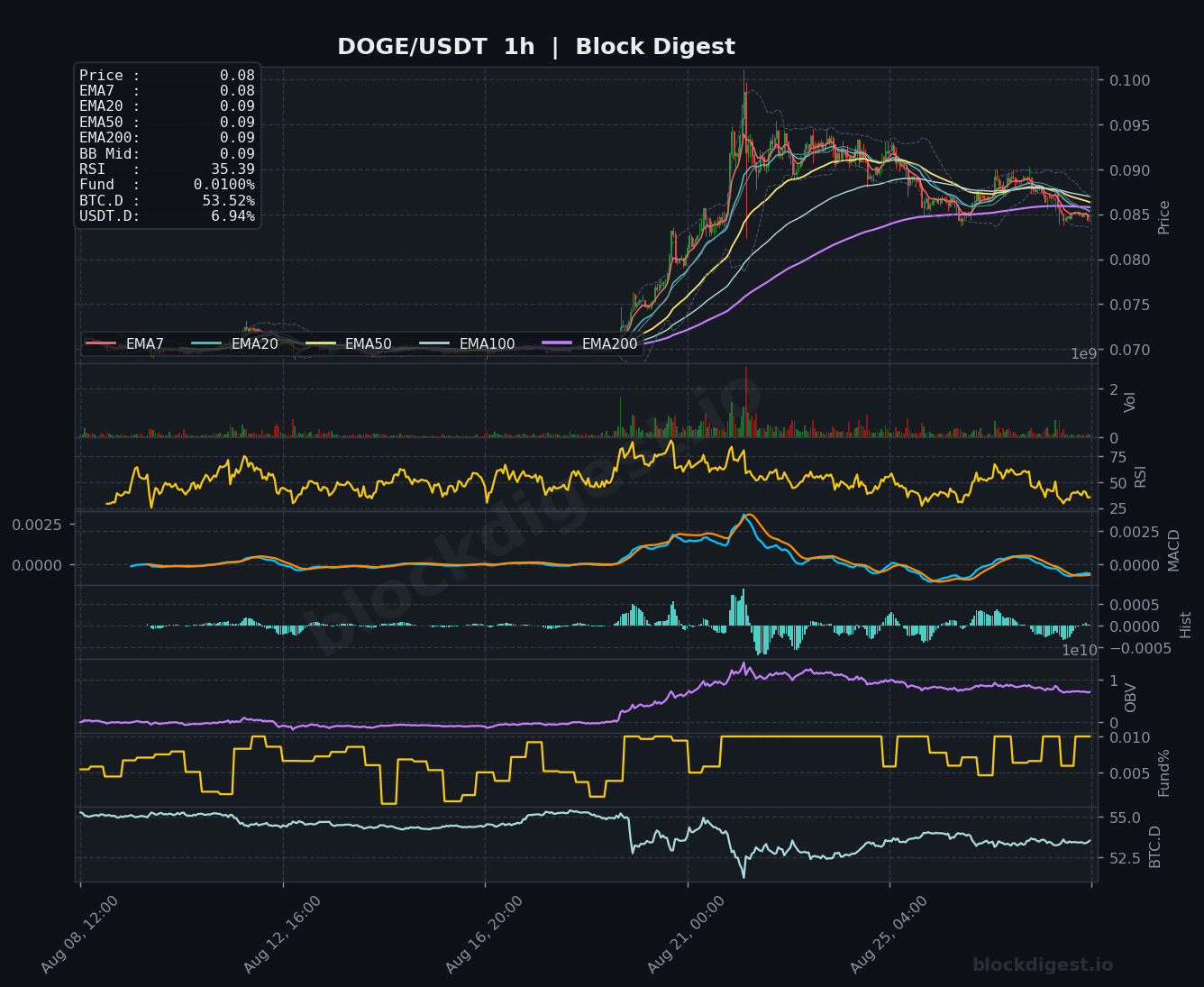Click the -0.0005 tick on the Hist axis
The image size is (1204, 987).
1141,648
